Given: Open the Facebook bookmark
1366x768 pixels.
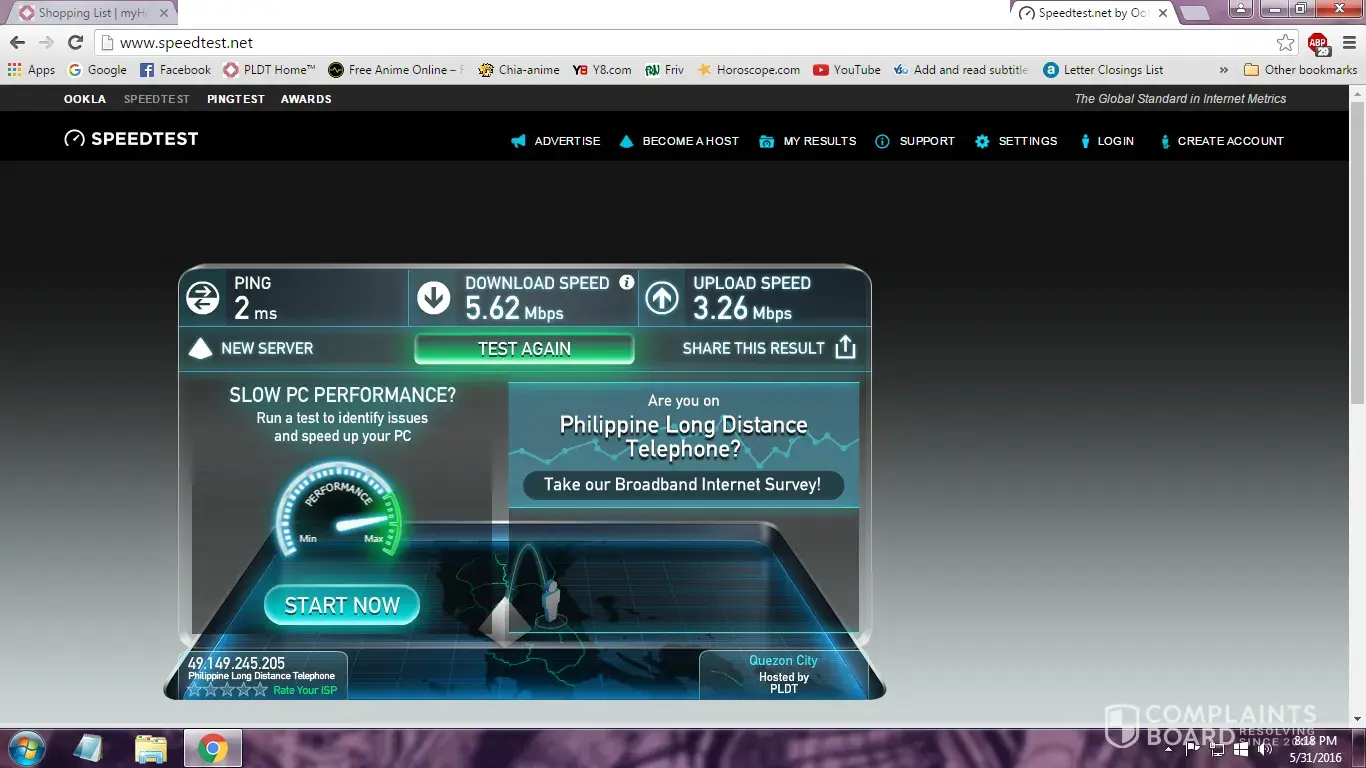Looking at the screenshot, I should pyautogui.click(x=176, y=70).
